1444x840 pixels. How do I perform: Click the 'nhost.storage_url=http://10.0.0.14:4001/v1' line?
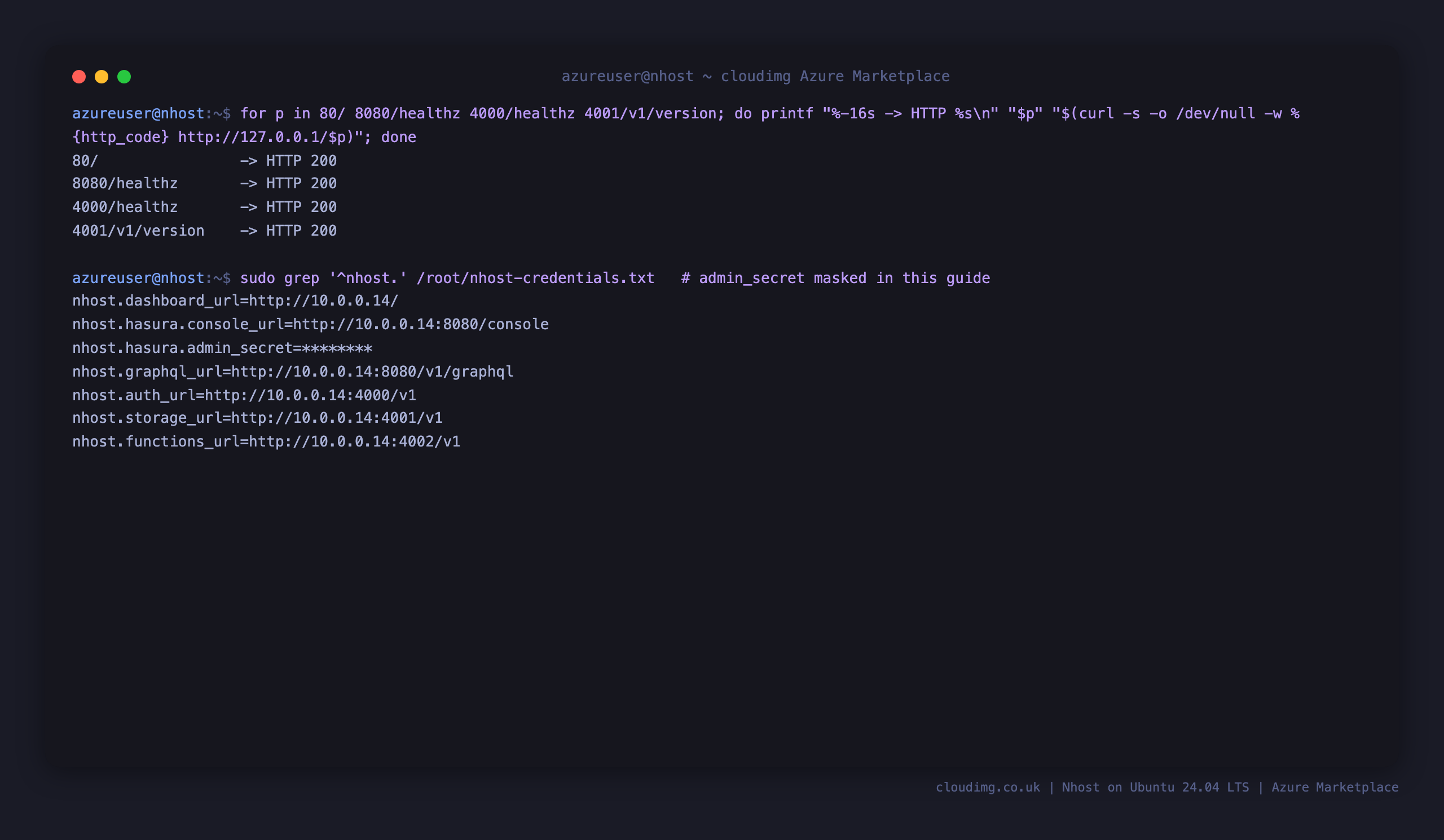click(257, 417)
